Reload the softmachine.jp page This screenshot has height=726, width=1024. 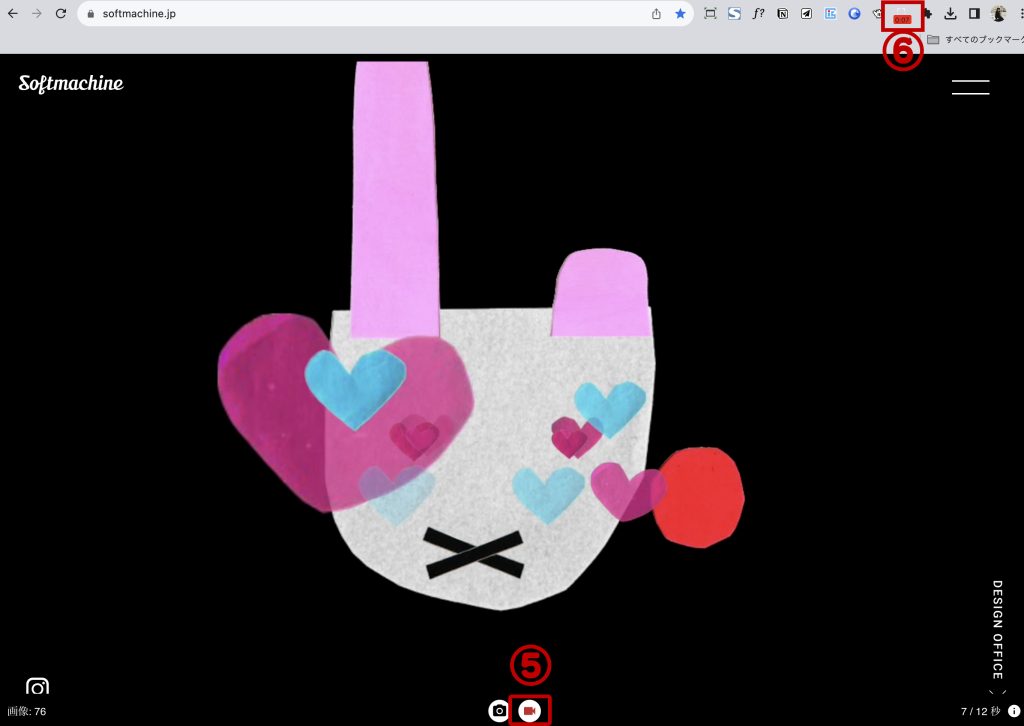[x=61, y=14]
